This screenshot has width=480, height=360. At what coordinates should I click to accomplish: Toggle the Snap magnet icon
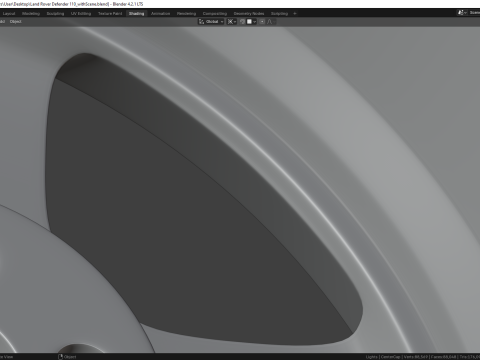[x=242, y=22]
